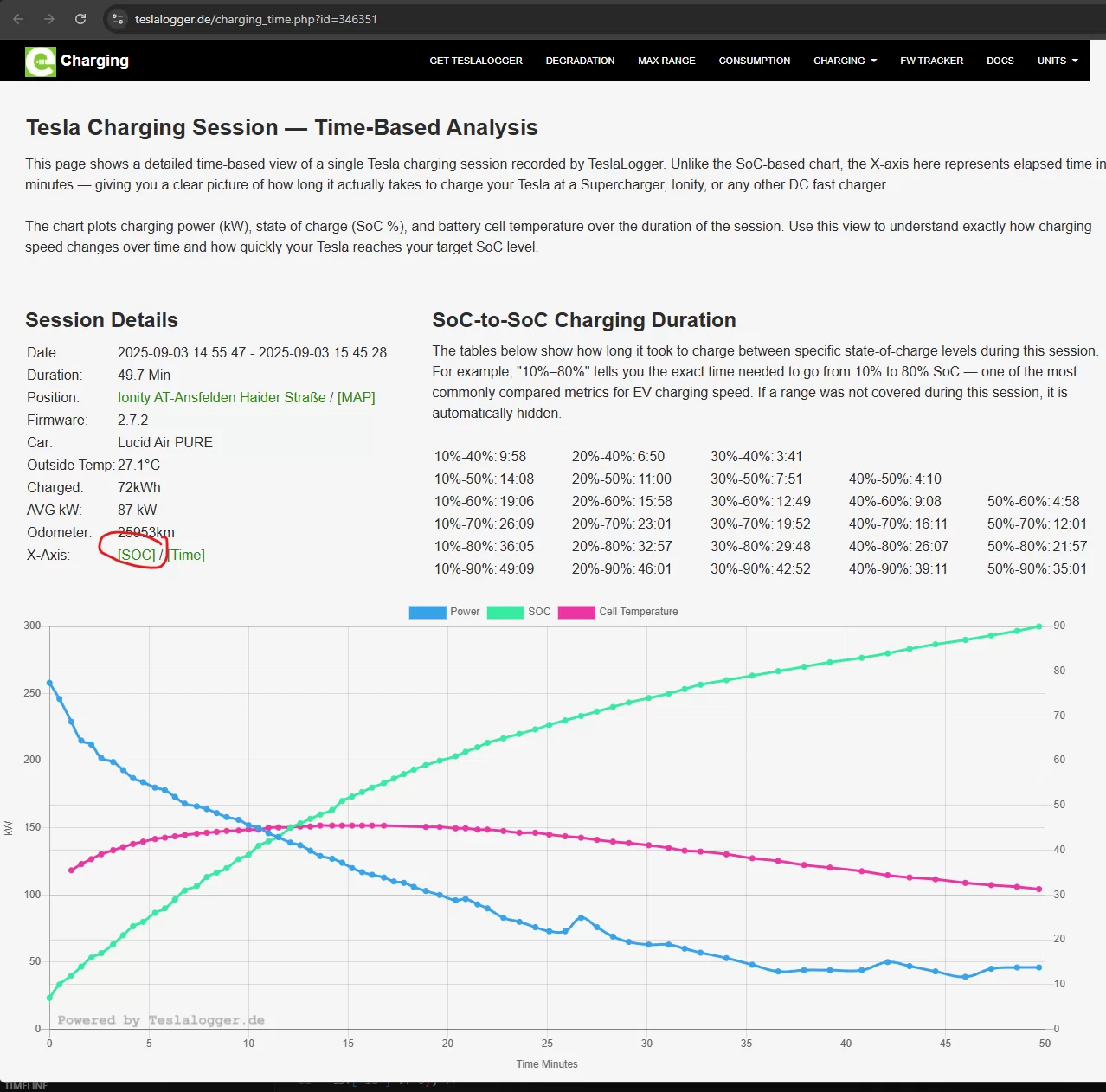Select the Outside Temp value 27.1°C
This screenshot has width=1106, height=1092.
(x=138, y=465)
